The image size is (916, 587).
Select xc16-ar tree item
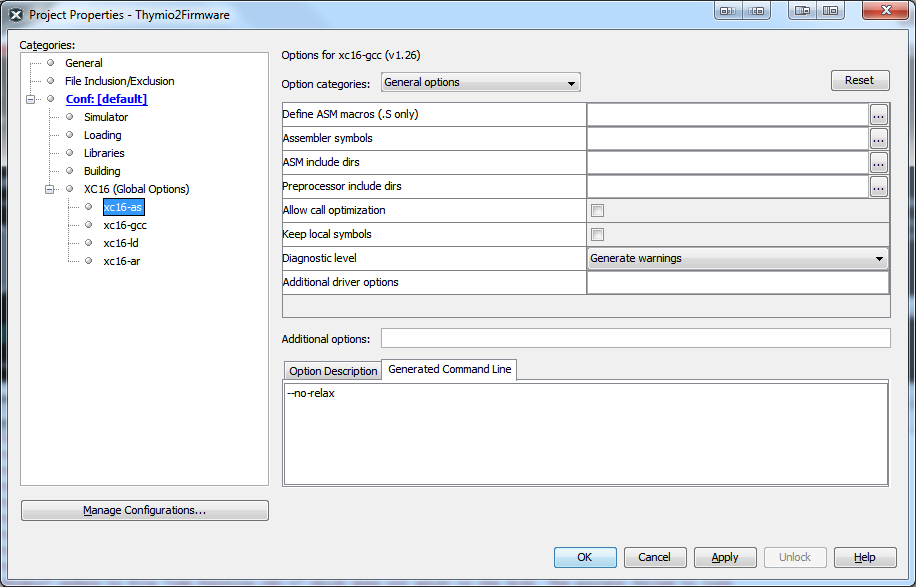pyautogui.click(x=122, y=262)
